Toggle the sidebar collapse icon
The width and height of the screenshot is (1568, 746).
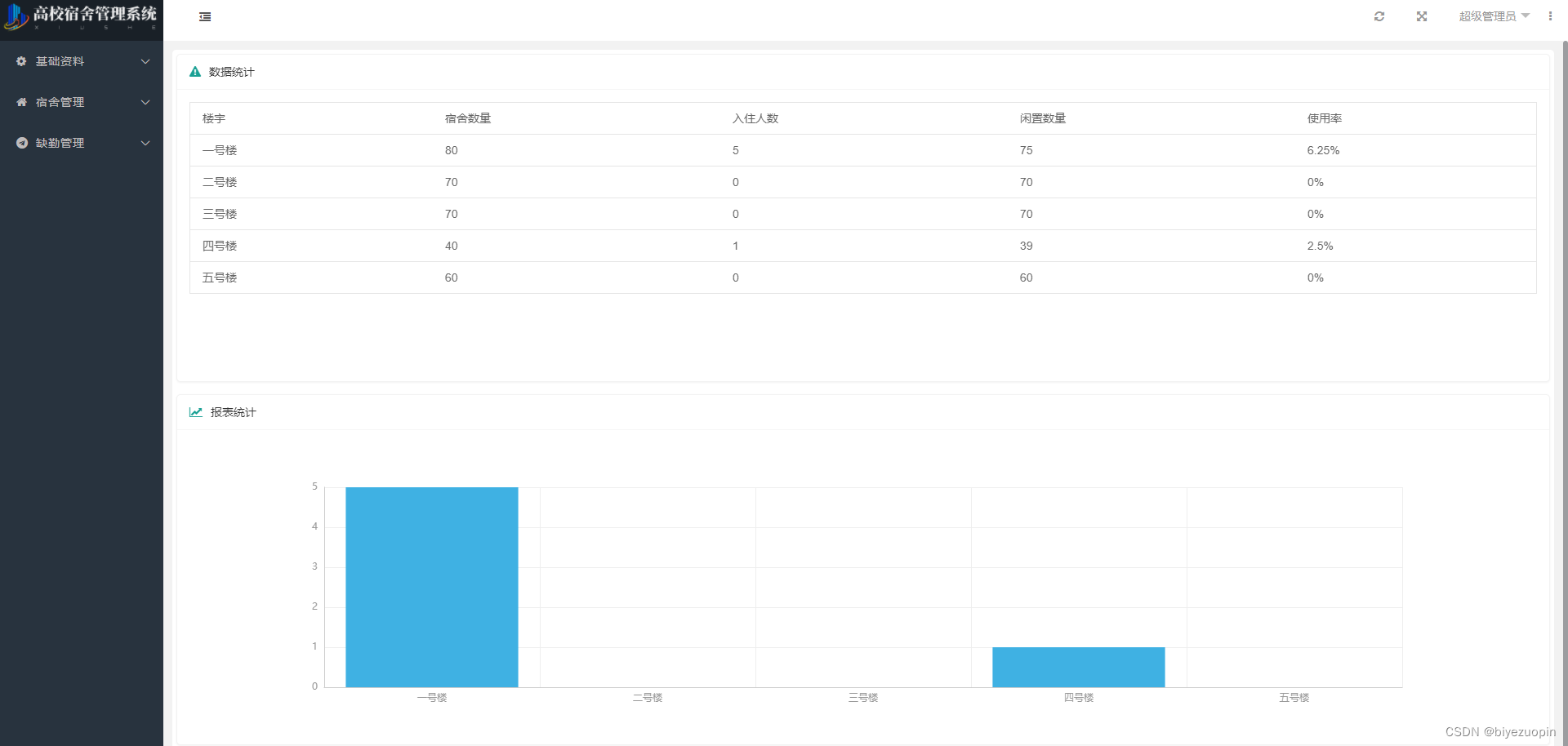[x=205, y=16]
